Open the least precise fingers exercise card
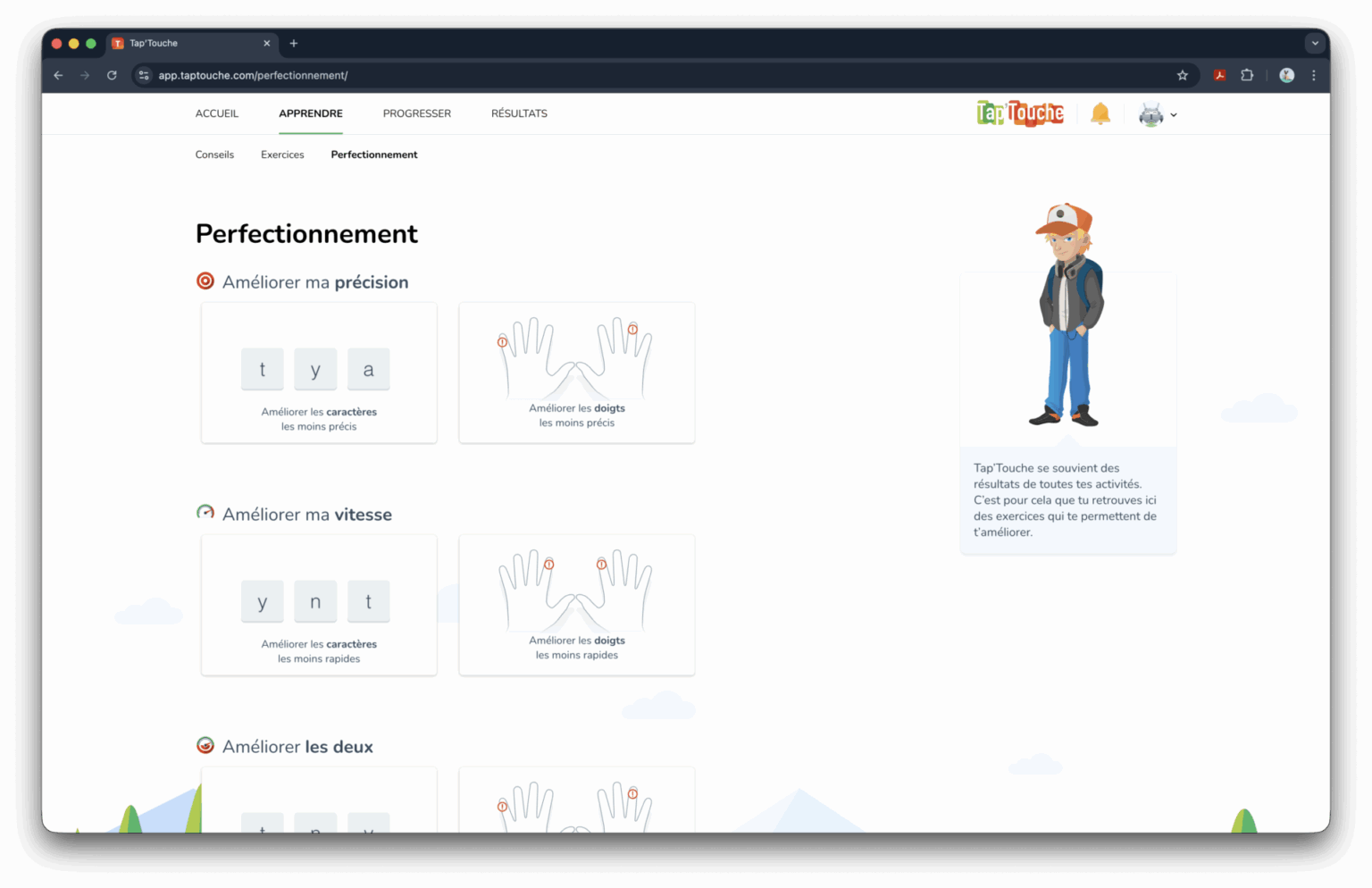The image size is (1372, 888). (x=577, y=373)
